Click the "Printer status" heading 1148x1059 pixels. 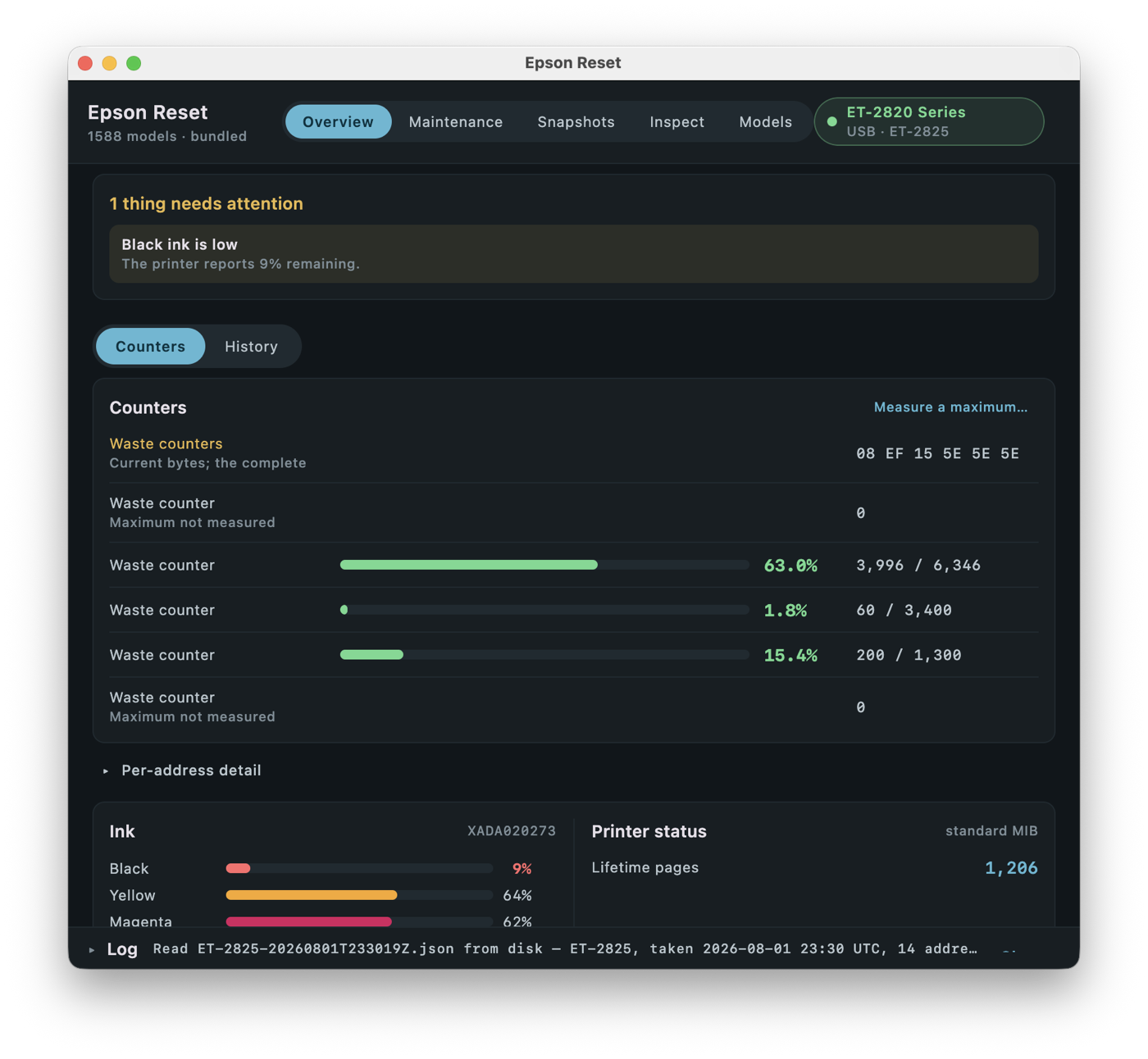pos(649,831)
